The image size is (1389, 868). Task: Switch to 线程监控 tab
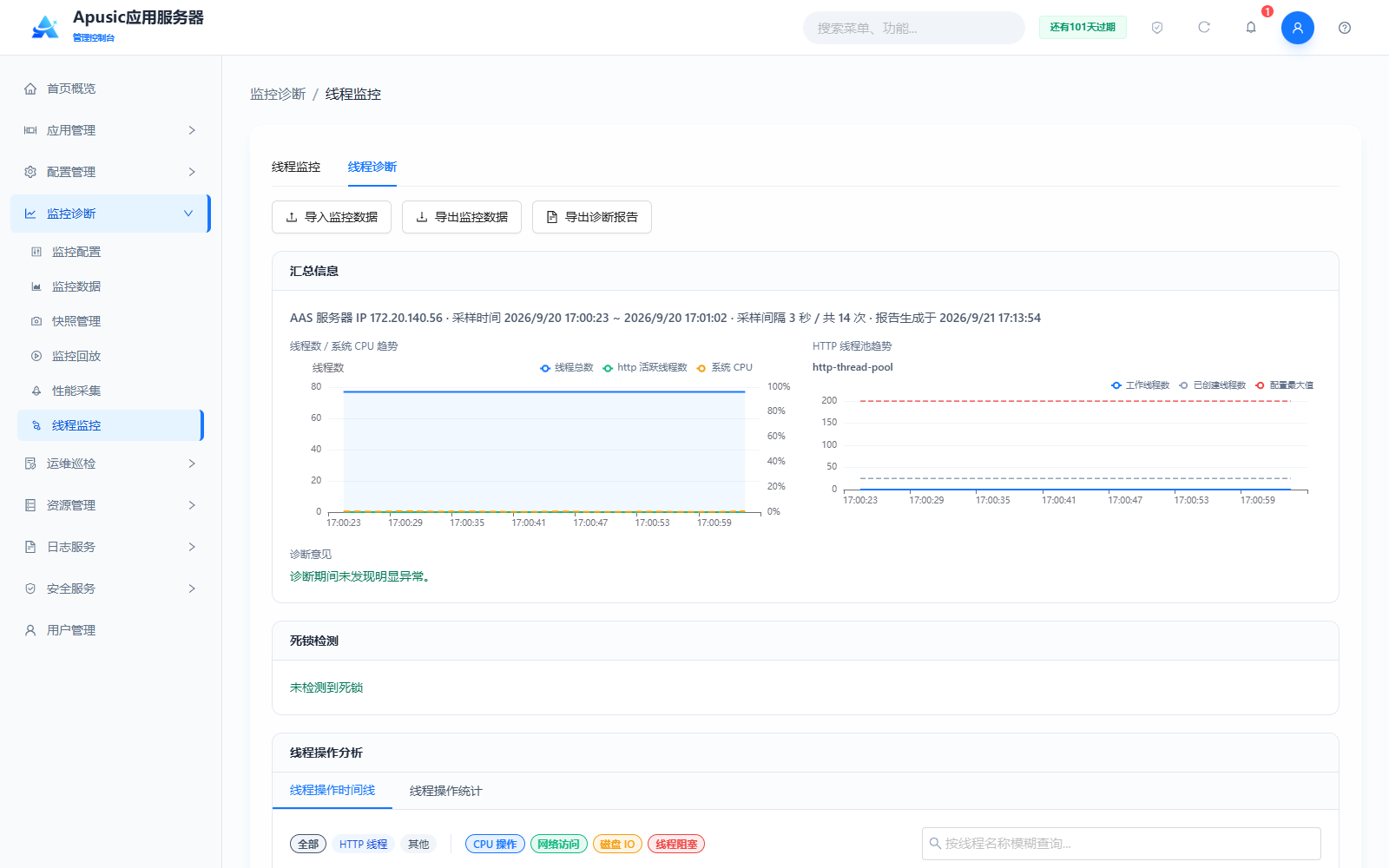tap(296, 167)
